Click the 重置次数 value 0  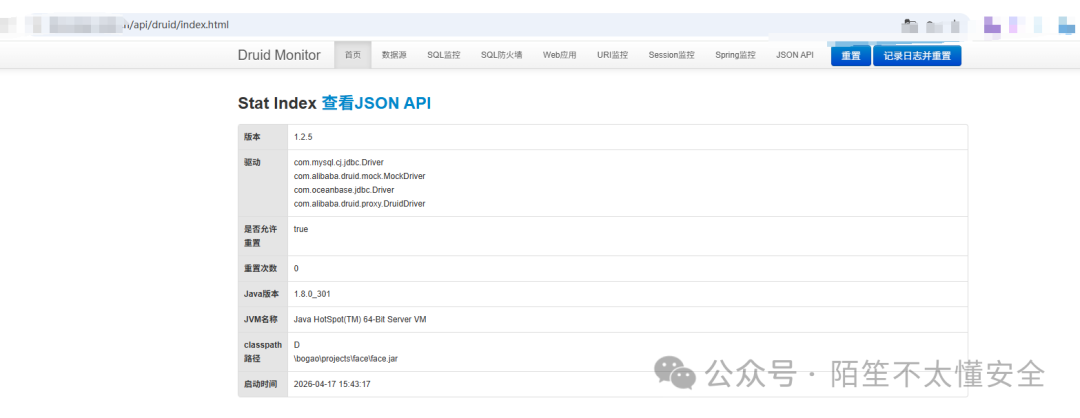pyautogui.click(x=296, y=269)
